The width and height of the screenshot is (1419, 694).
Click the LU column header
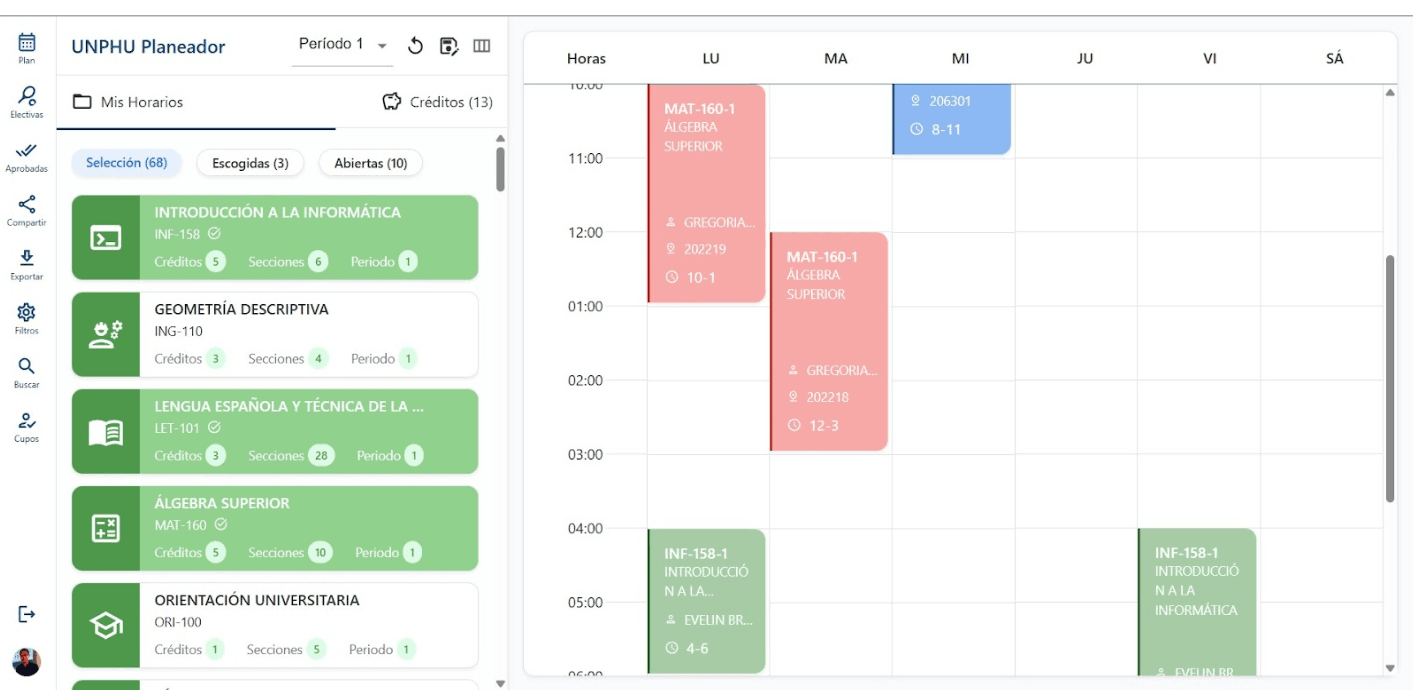711,59
